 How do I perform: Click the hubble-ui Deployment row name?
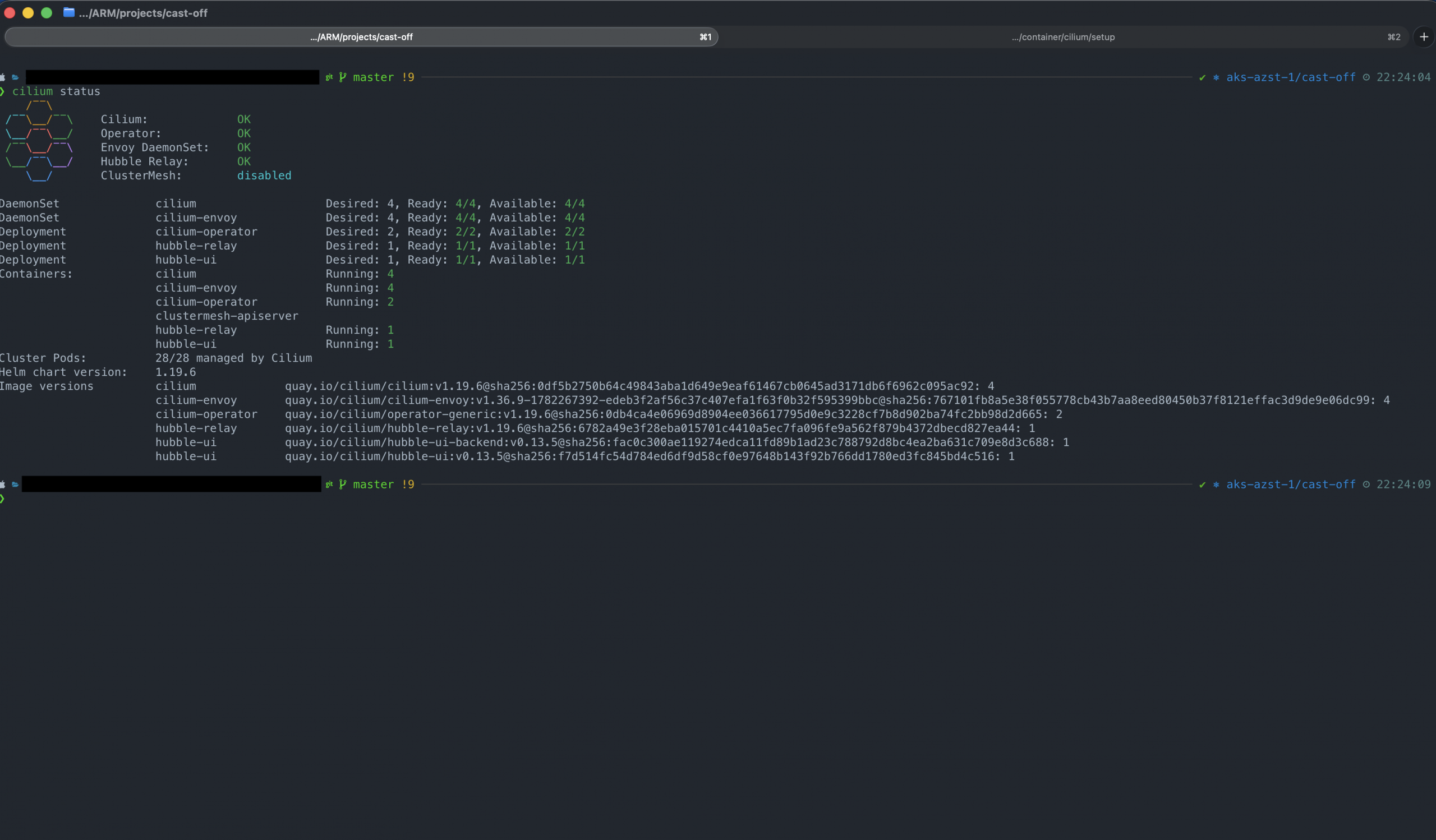pyautogui.click(x=186, y=260)
